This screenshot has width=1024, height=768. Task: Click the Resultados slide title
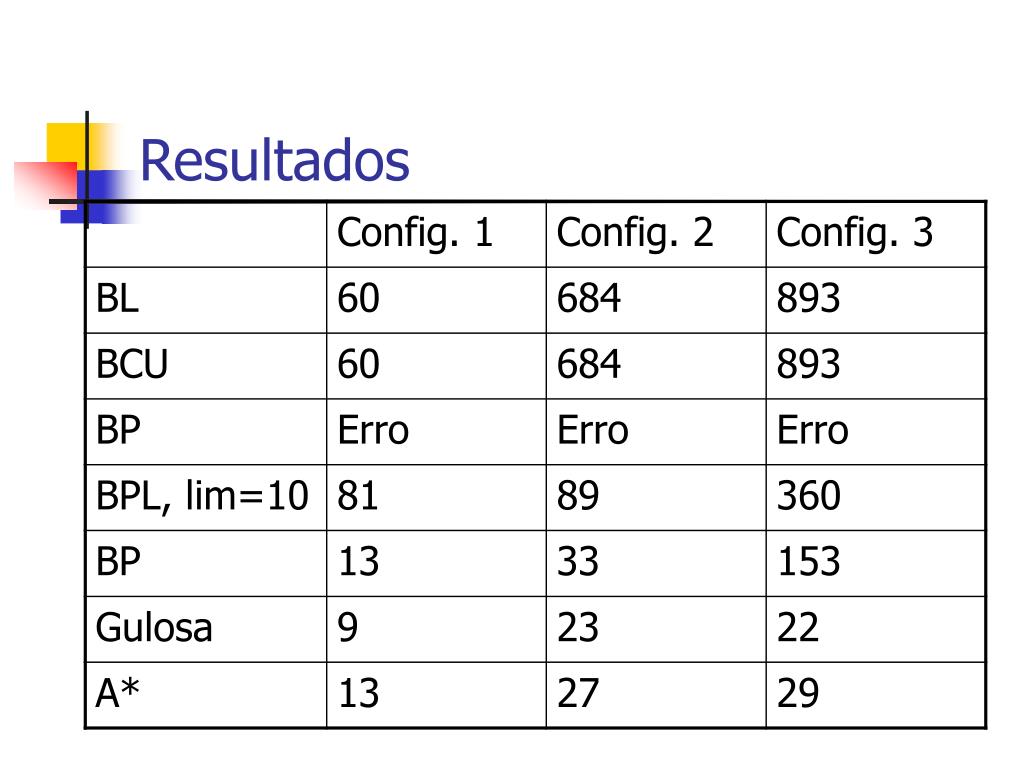(x=274, y=160)
